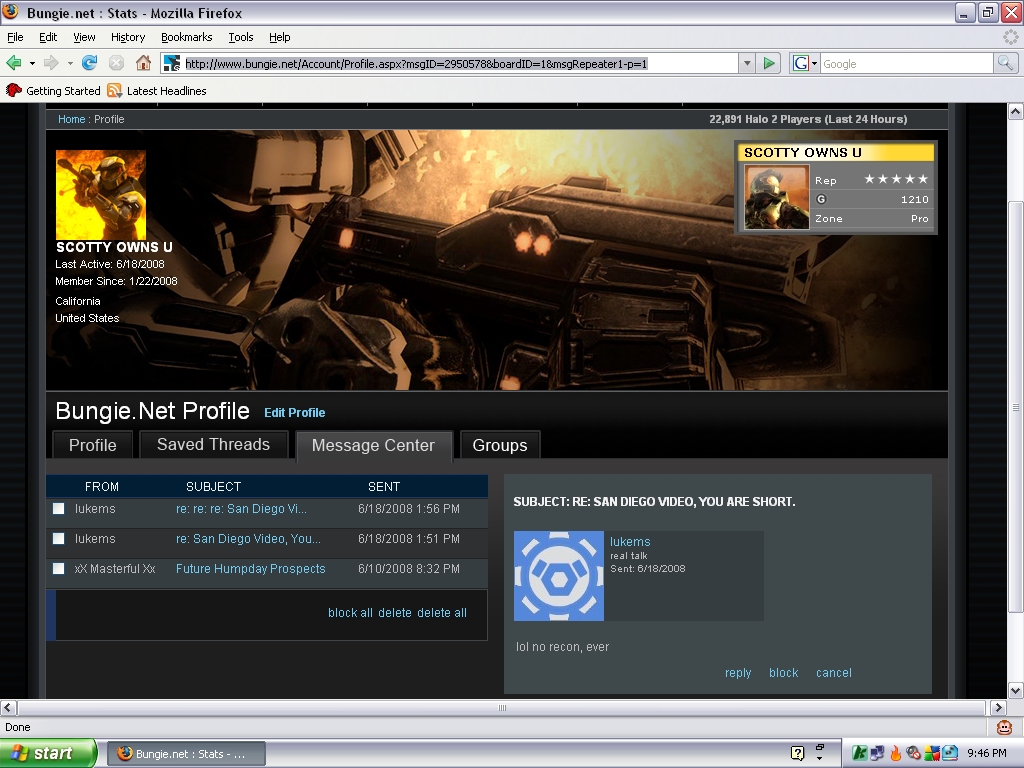Click lukems blue avatar image
Screen dimensions: 1024x768
pyautogui.click(x=558, y=576)
